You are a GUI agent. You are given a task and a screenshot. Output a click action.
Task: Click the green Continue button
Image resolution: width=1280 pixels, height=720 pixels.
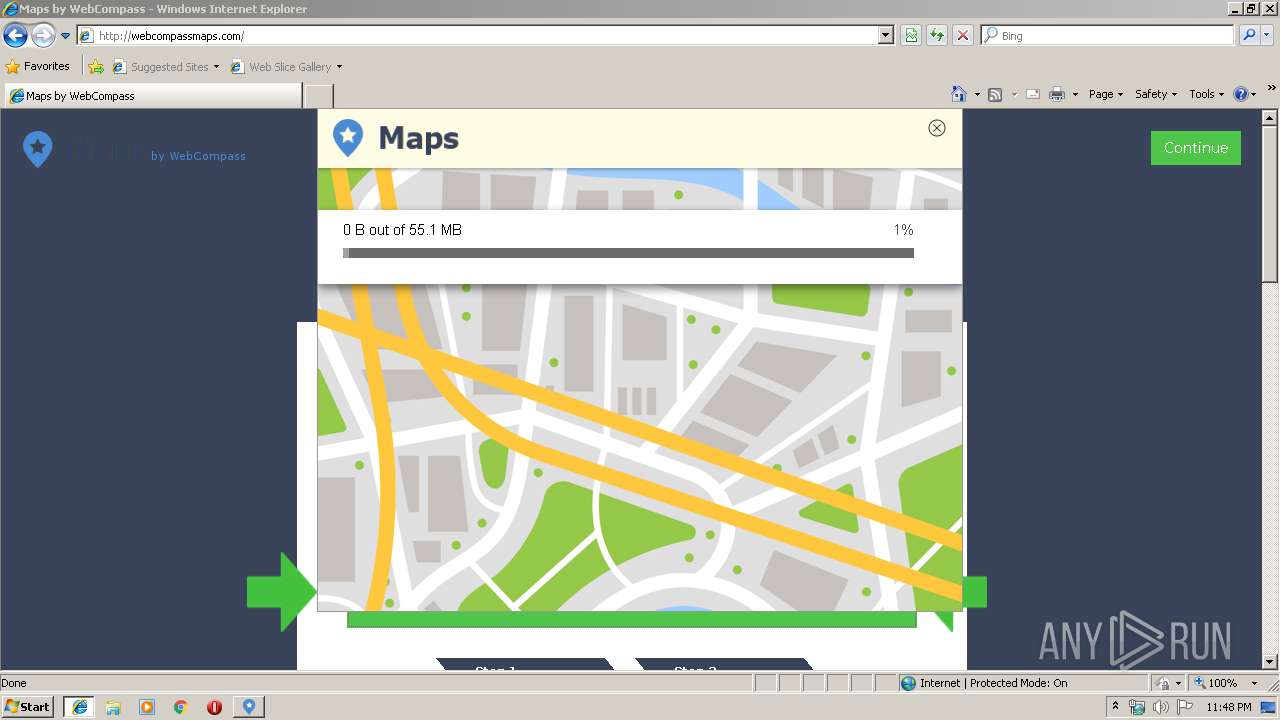tap(1196, 148)
